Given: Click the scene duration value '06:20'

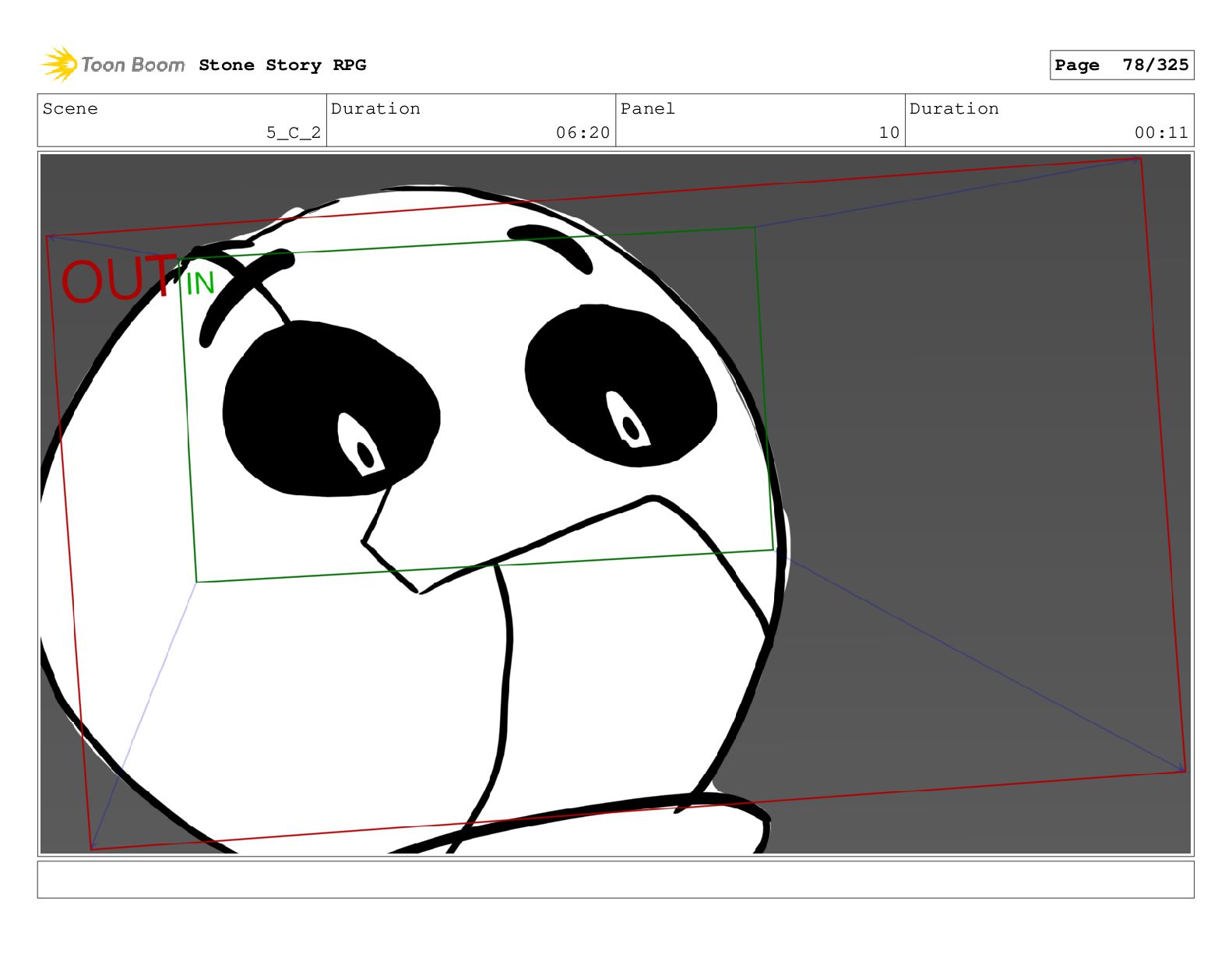Looking at the screenshot, I should click(583, 133).
